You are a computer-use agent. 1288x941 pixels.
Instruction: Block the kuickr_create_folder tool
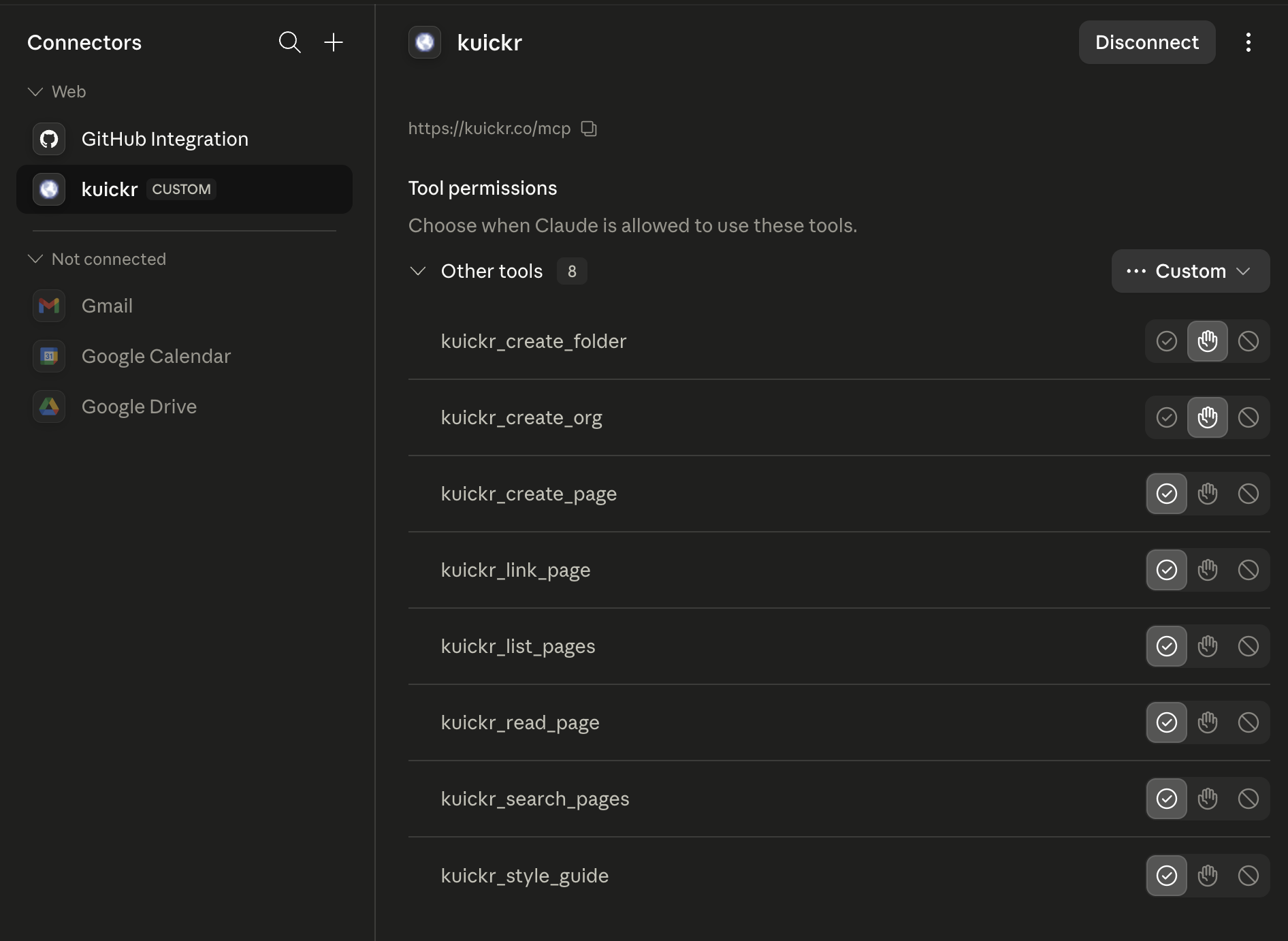[1249, 341]
